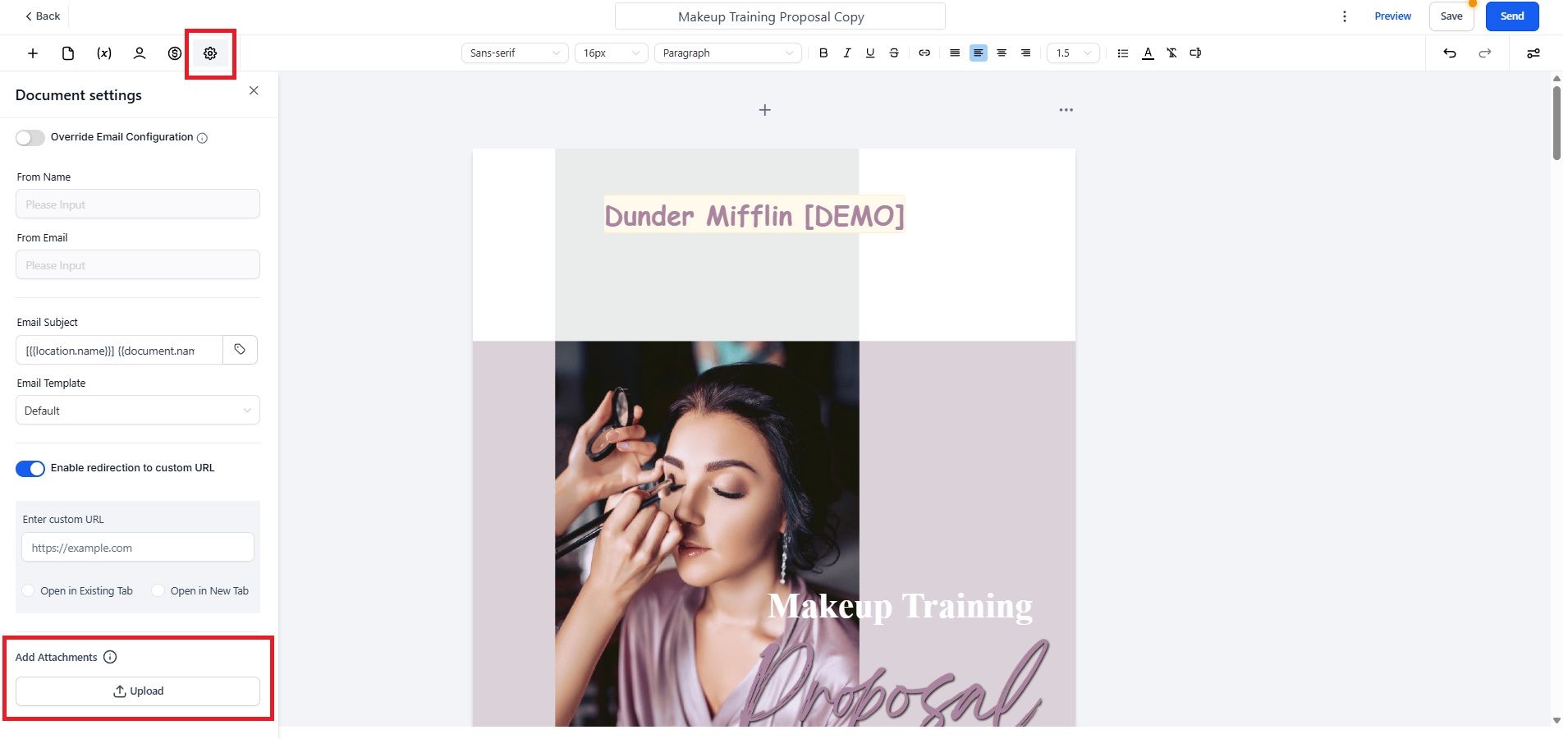Apply bold formatting
Image resolution: width=1568 pixels, height=739 pixels.
(x=823, y=53)
